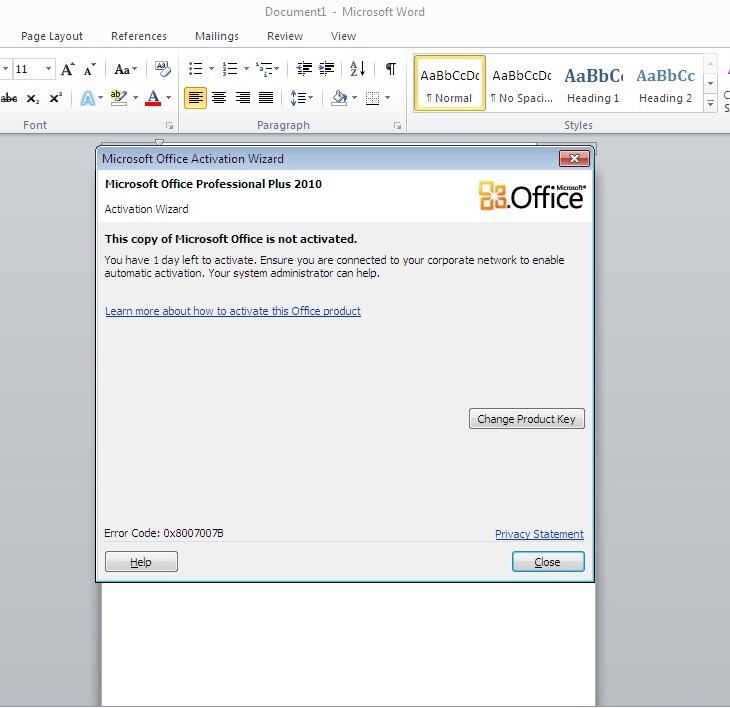730x708 pixels.
Task: Apply the Heading 2 style
Action: tap(665, 84)
